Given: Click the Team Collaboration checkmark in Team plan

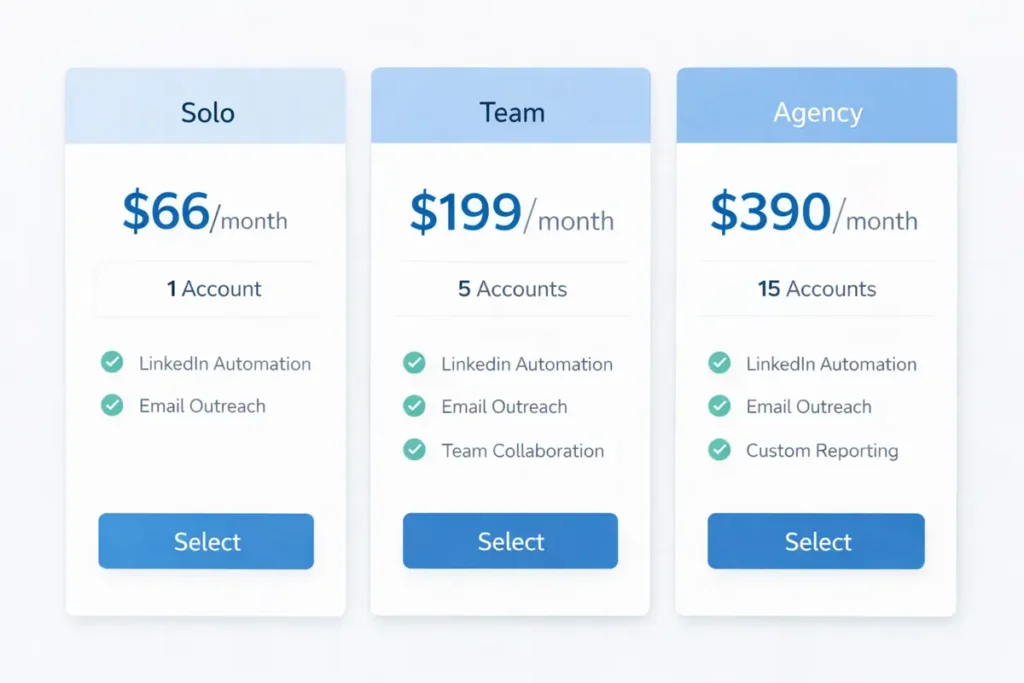Looking at the screenshot, I should [x=415, y=450].
